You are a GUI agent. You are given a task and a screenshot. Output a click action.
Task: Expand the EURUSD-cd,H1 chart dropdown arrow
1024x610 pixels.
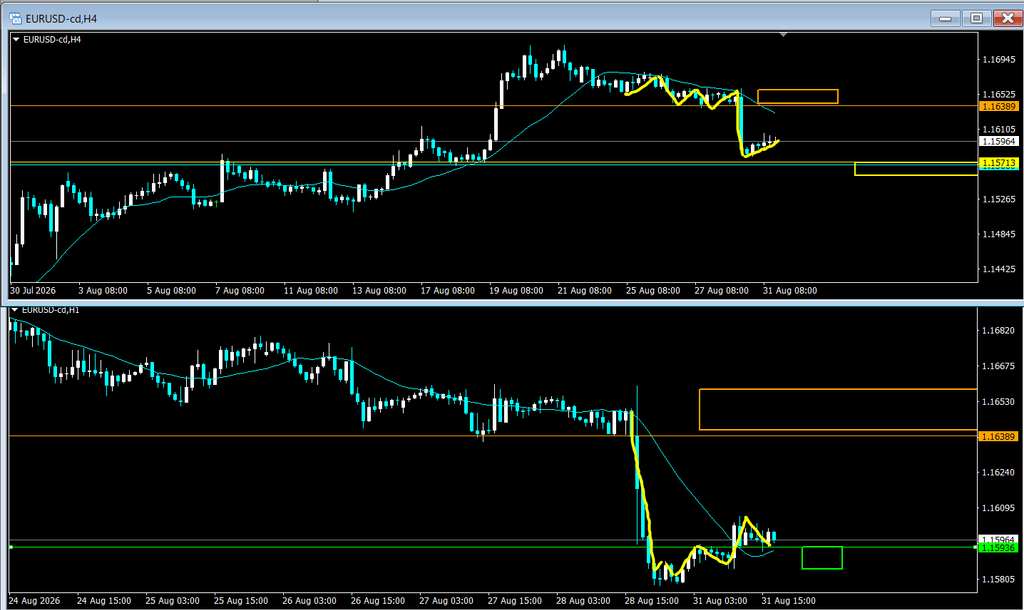(15, 310)
